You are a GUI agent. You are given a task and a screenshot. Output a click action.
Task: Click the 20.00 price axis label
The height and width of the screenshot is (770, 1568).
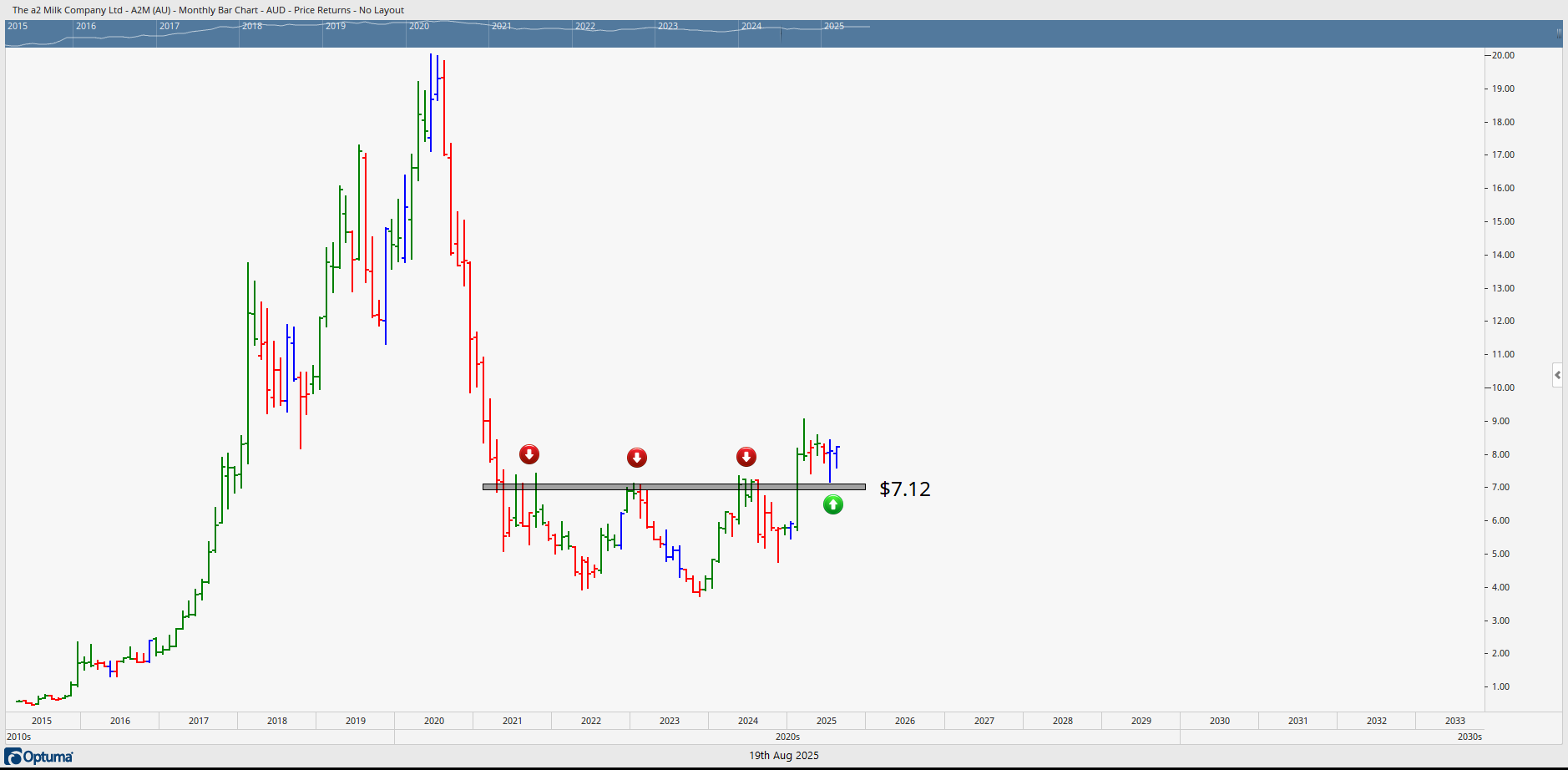(1504, 55)
